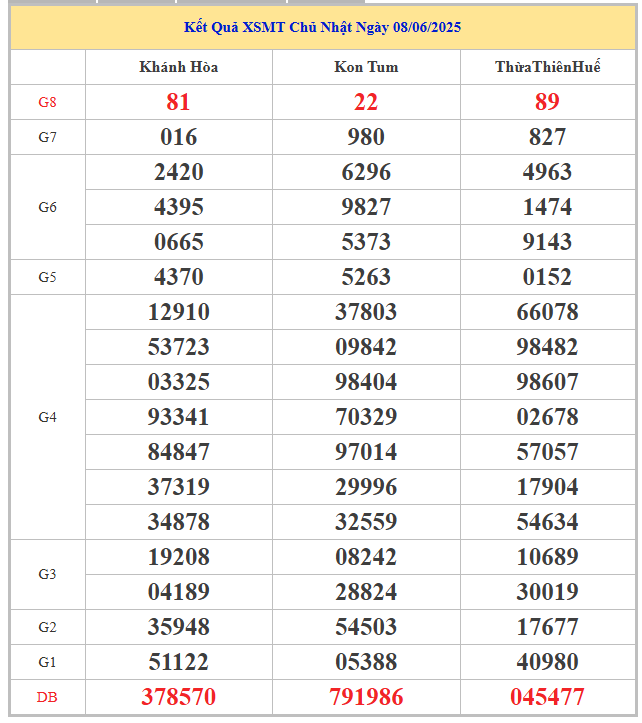Click the G6 prize row label
This screenshot has height=723, width=642.
pos(48,207)
